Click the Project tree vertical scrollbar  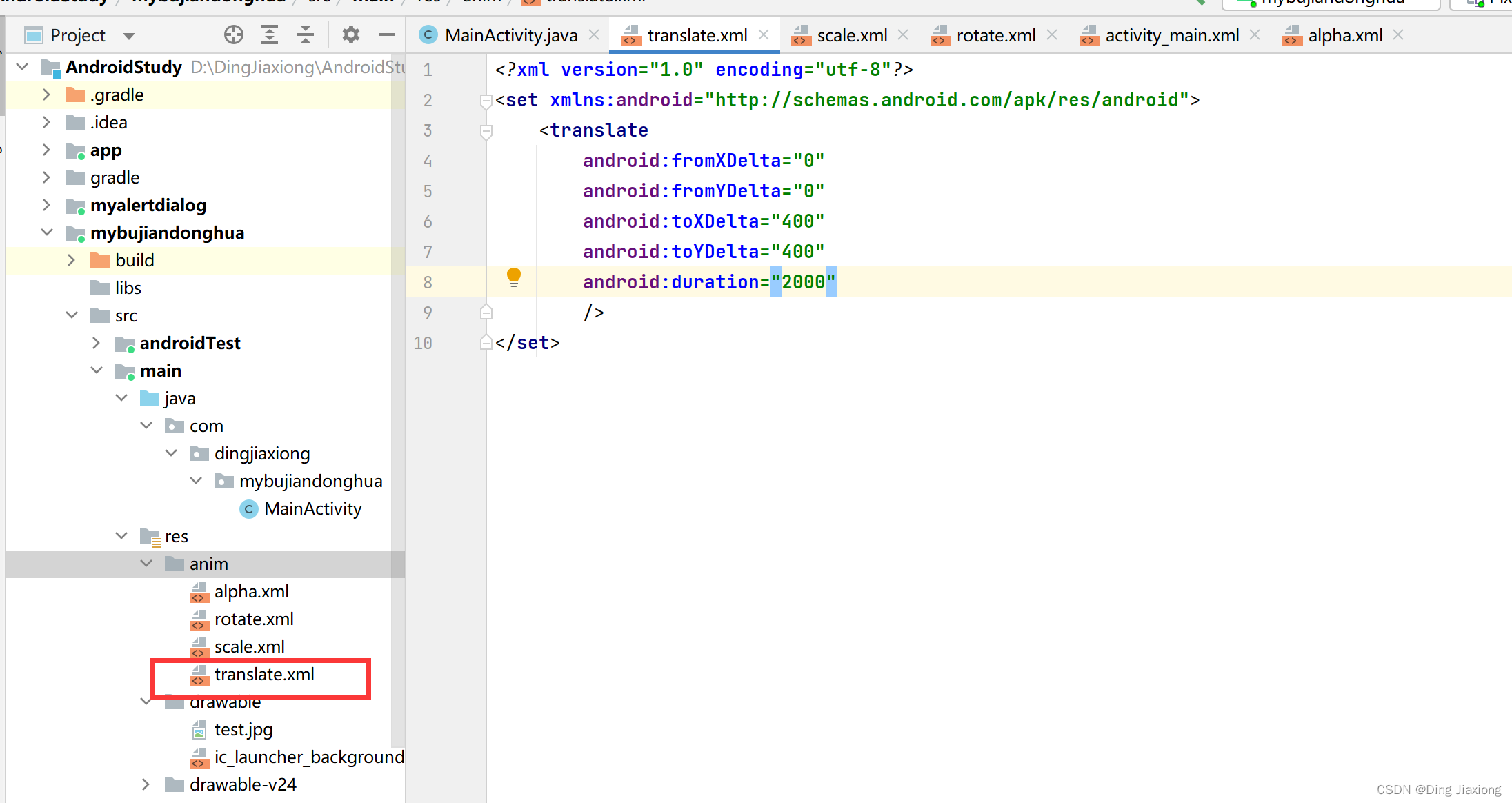398,400
